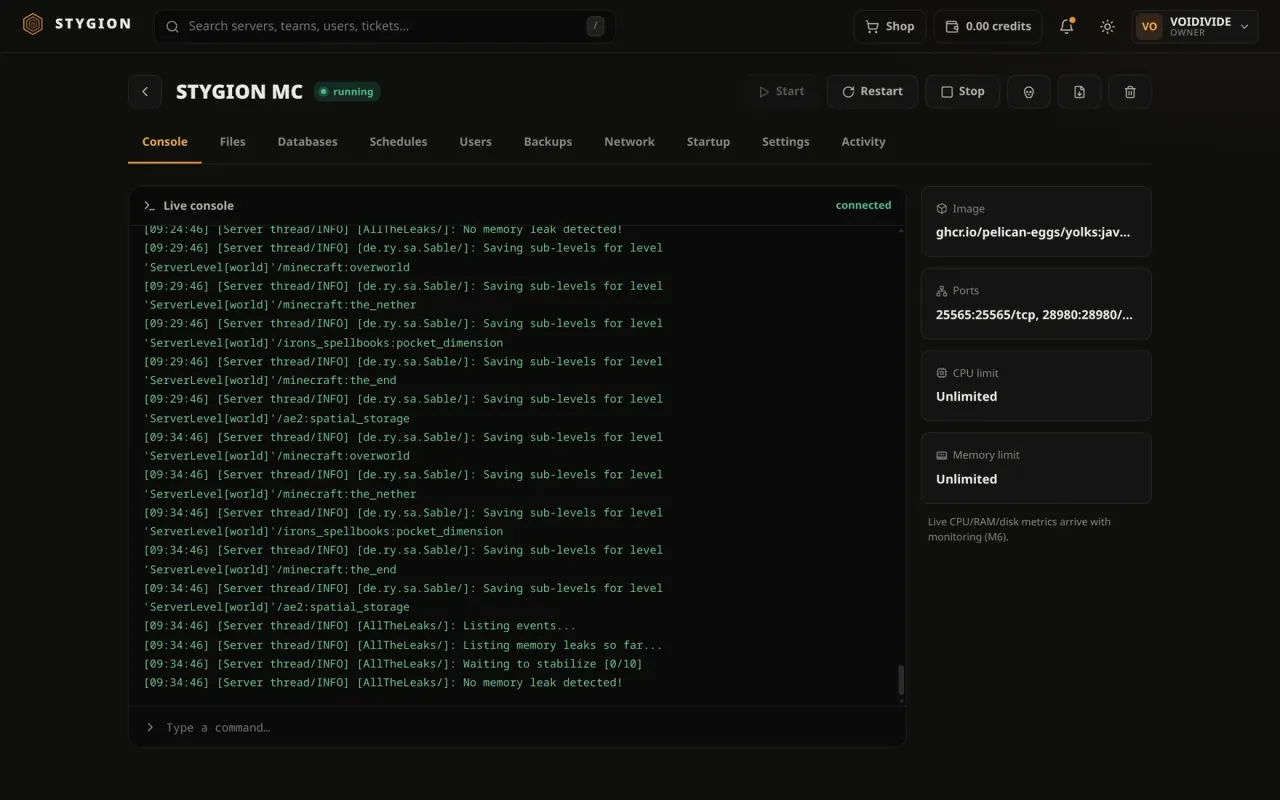Image resolution: width=1280 pixels, height=800 pixels.
Task: Open the Settings tab
Action: pos(785,142)
